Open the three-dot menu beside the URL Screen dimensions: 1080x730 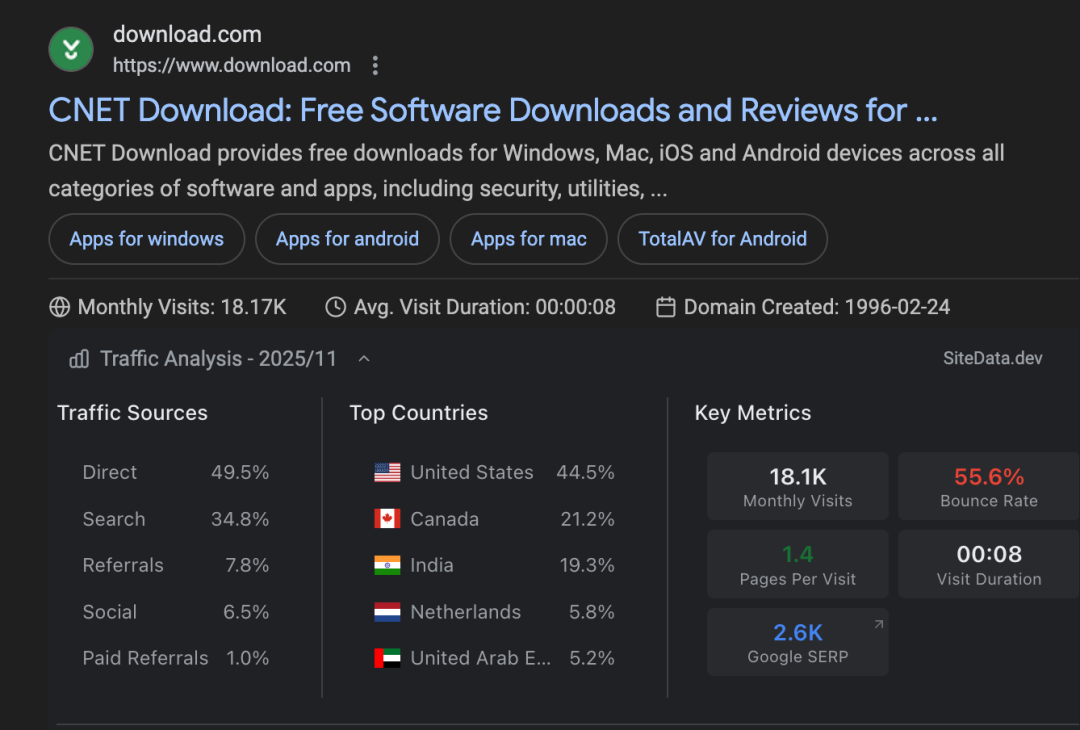375,65
